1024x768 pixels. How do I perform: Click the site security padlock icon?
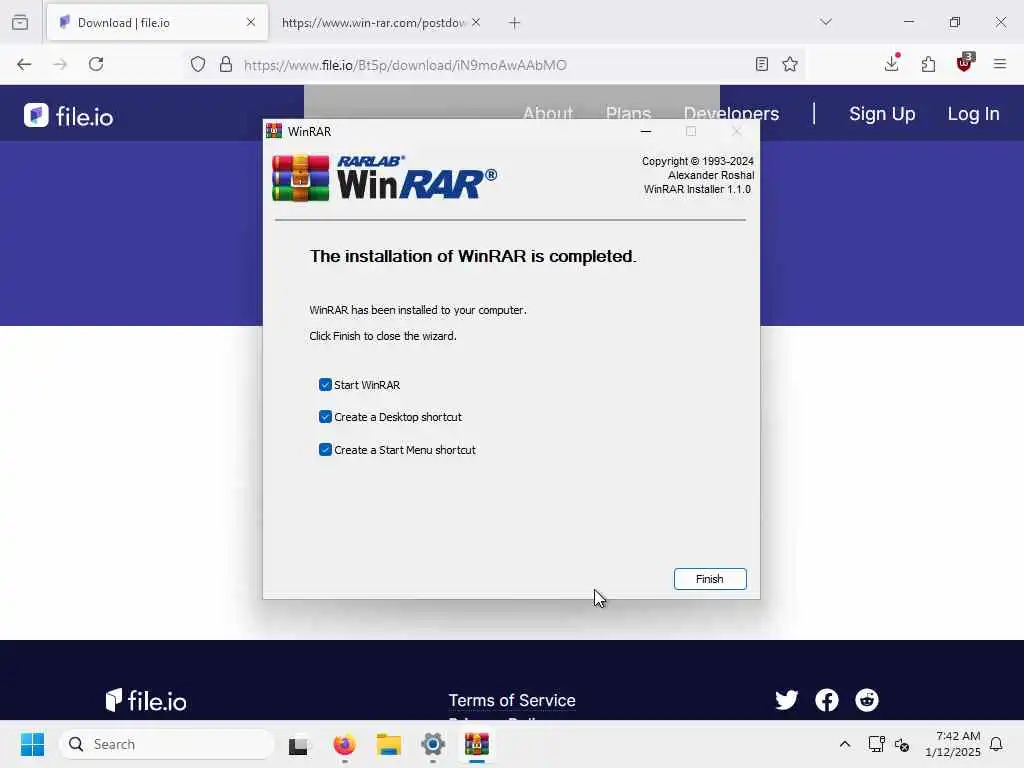226,64
